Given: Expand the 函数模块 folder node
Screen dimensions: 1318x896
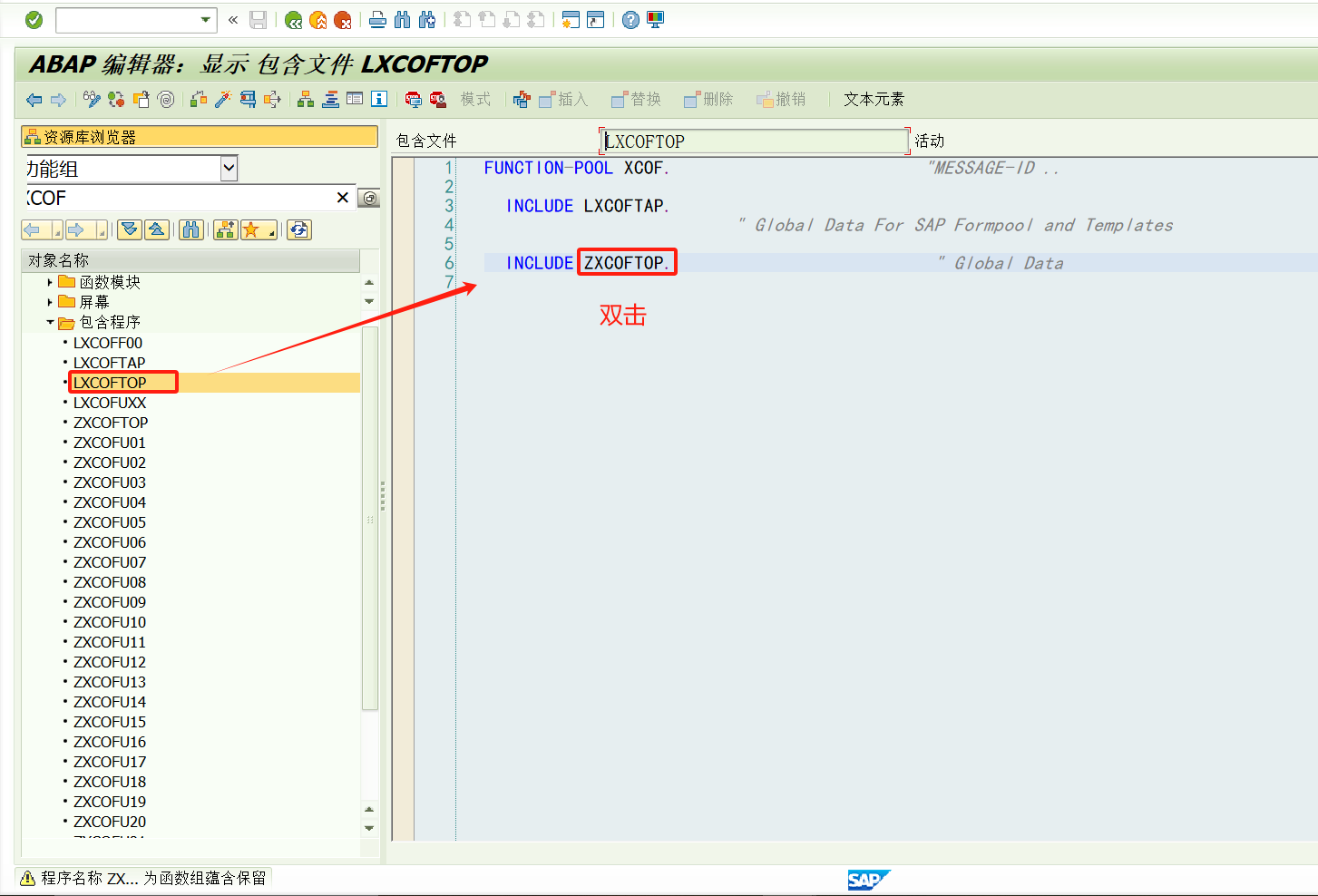Looking at the screenshot, I should [50, 282].
